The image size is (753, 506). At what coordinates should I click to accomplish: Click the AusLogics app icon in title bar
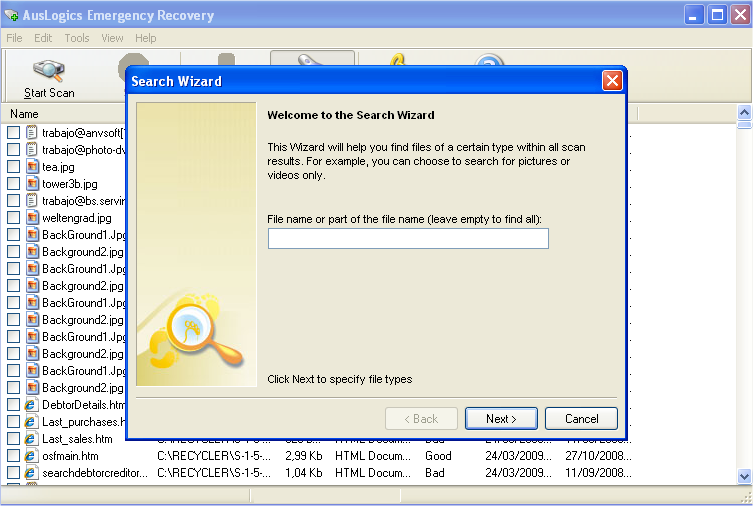11,15
